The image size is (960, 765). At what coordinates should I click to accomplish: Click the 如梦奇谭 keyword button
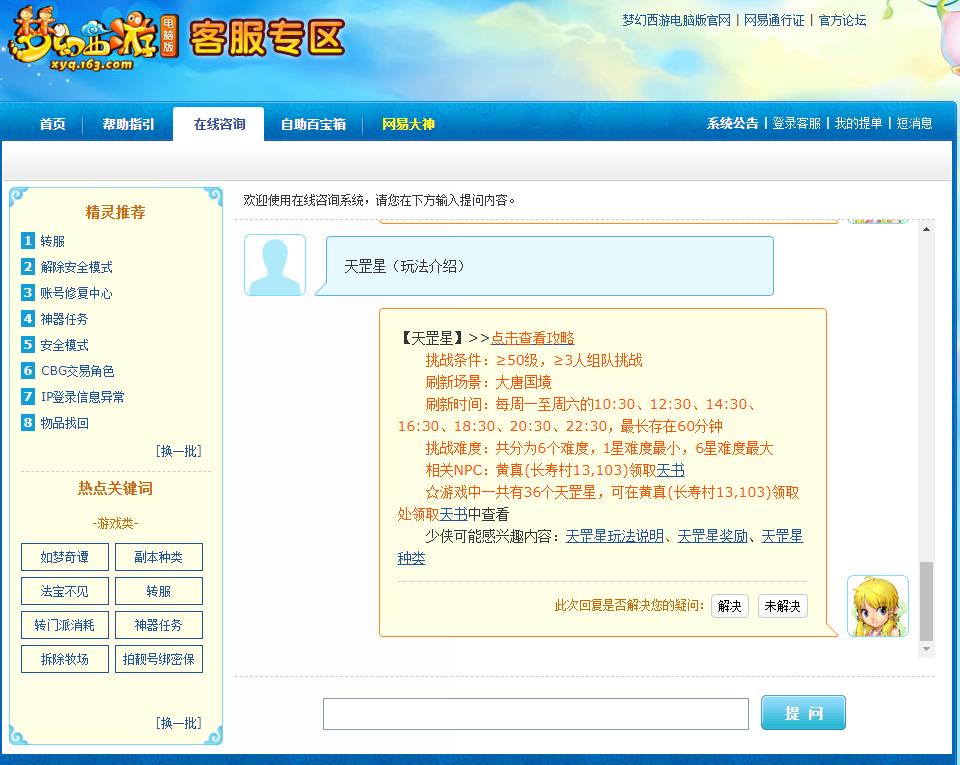point(65,557)
